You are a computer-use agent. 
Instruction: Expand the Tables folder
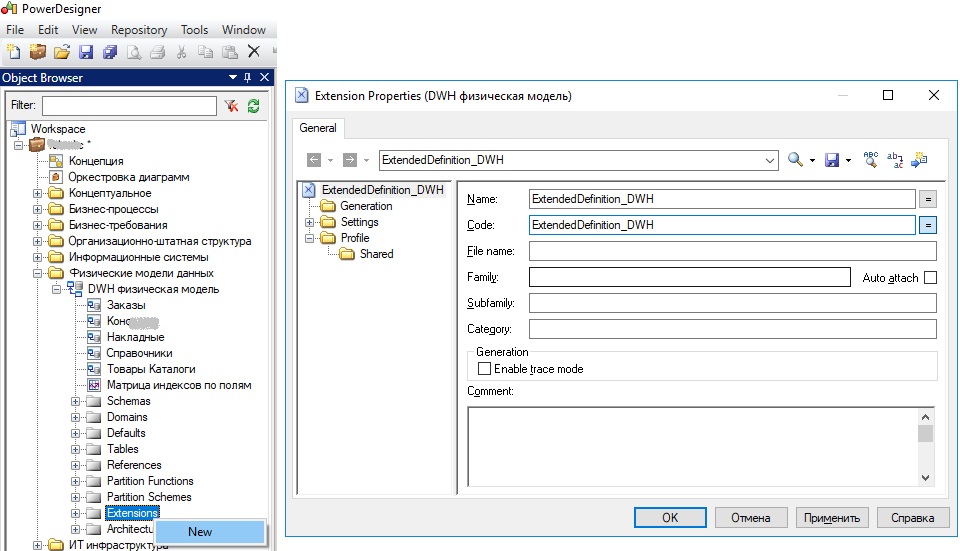coord(75,449)
